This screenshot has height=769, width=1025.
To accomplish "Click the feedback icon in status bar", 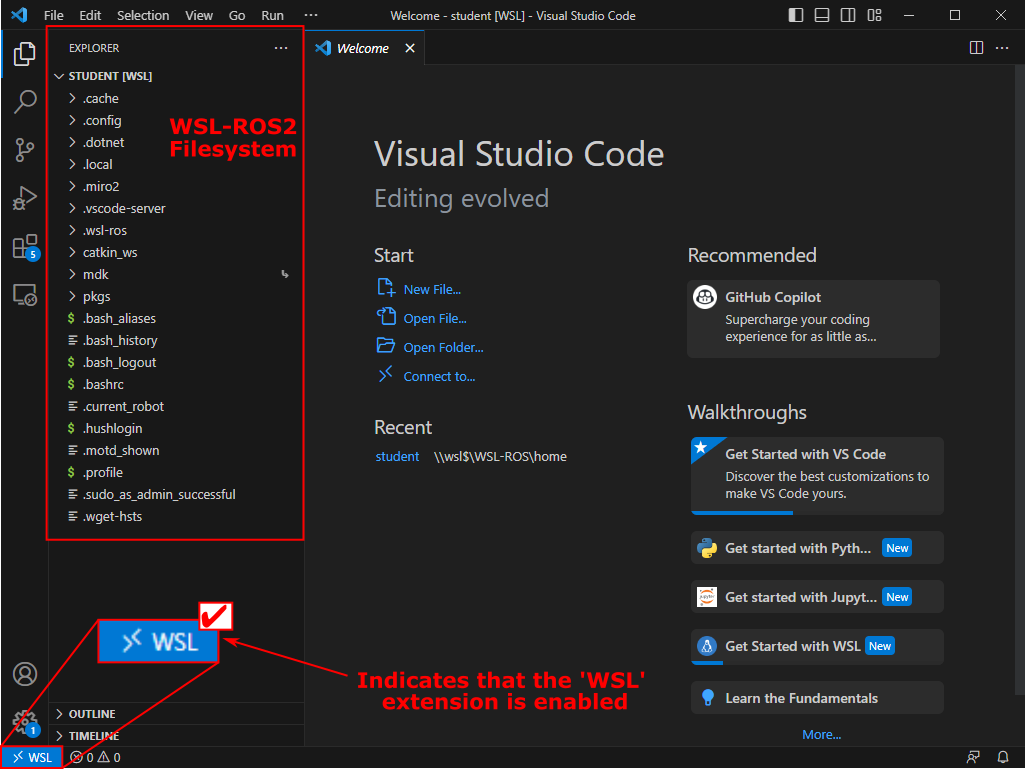I will pyautogui.click(x=973, y=757).
